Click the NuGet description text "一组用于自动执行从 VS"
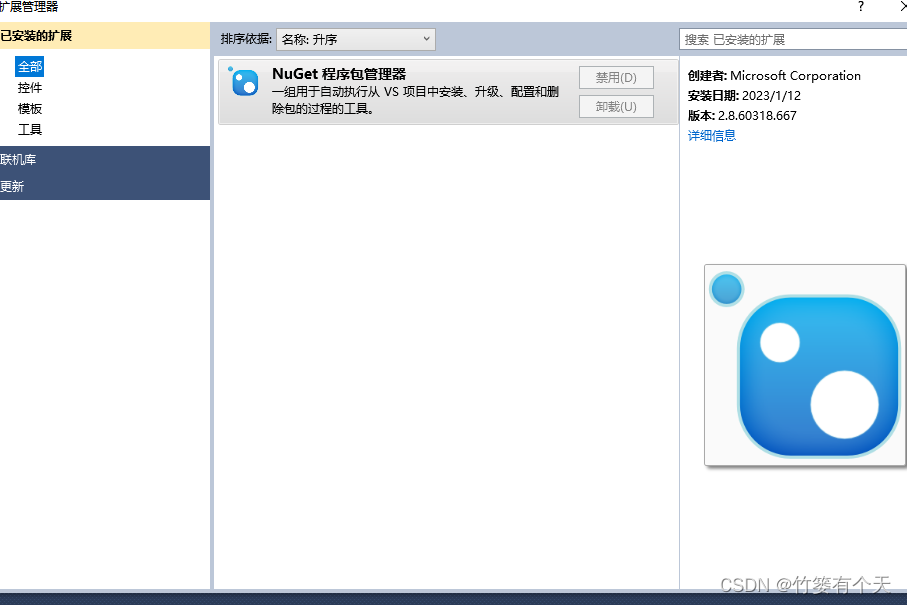The width and height of the screenshot is (907, 605). pyautogui.click(x=335, y=91)
